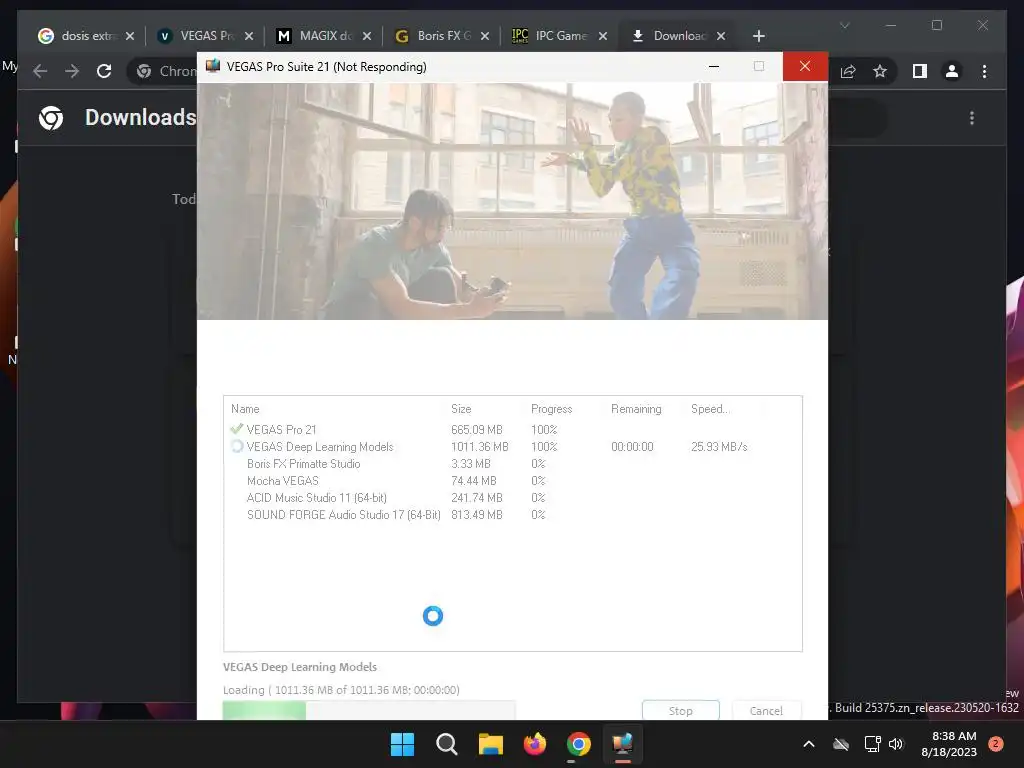Click the Cancel button in the installer
The height and width of the screenshot is (768, 1024).
point(766,711)
